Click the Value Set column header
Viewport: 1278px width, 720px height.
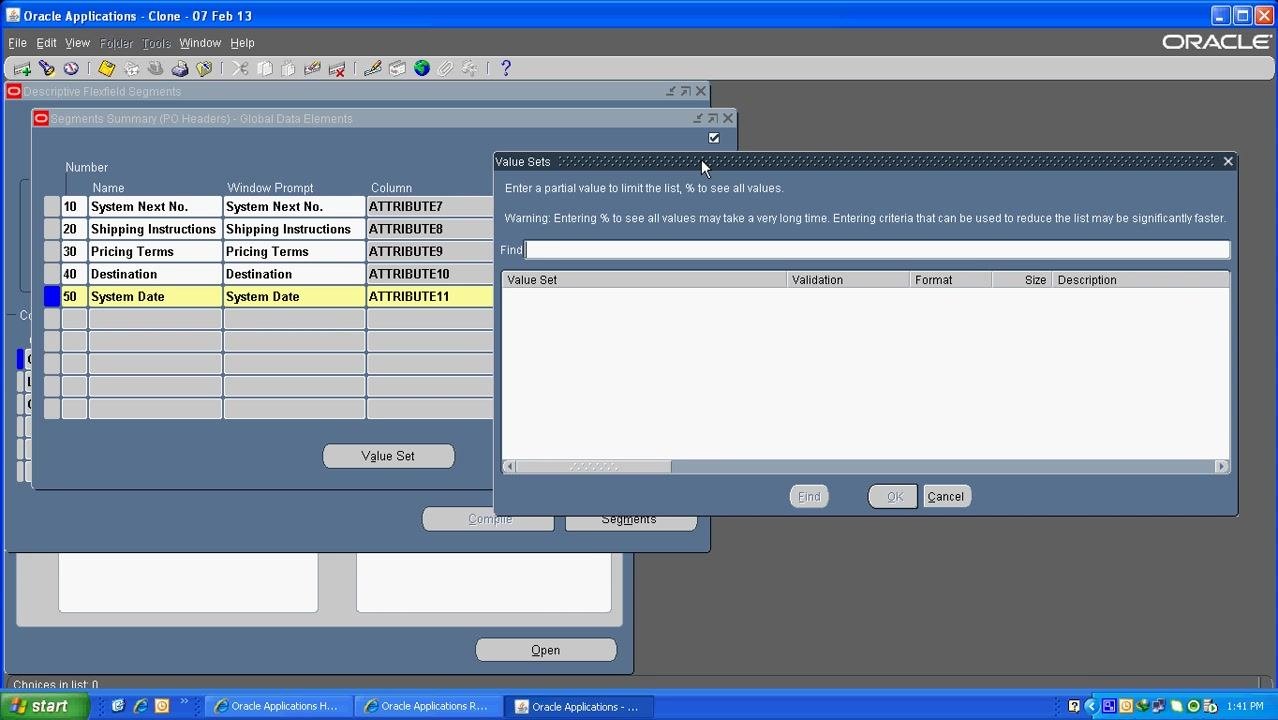click(645, 280)
